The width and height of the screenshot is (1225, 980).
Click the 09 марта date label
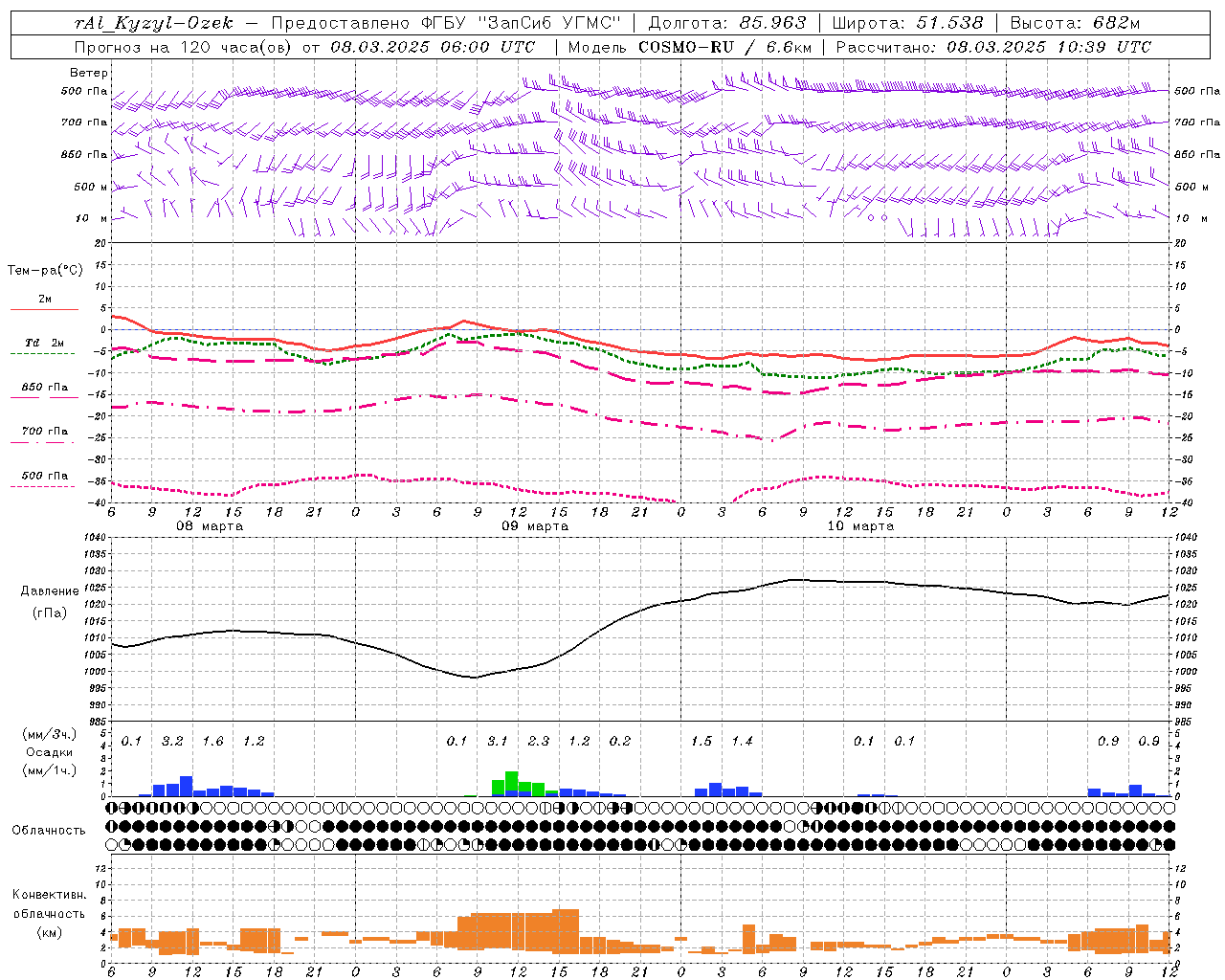(x=535, y=526)
